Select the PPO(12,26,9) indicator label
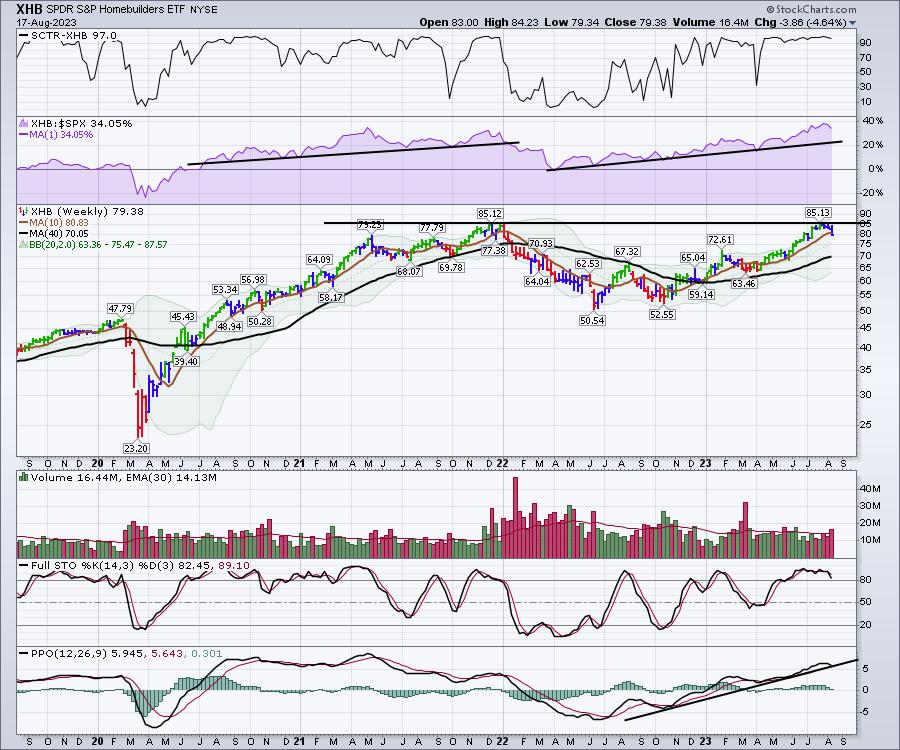Image resolution: width=900 pixels, height=750 pixels. coord(57,652)
